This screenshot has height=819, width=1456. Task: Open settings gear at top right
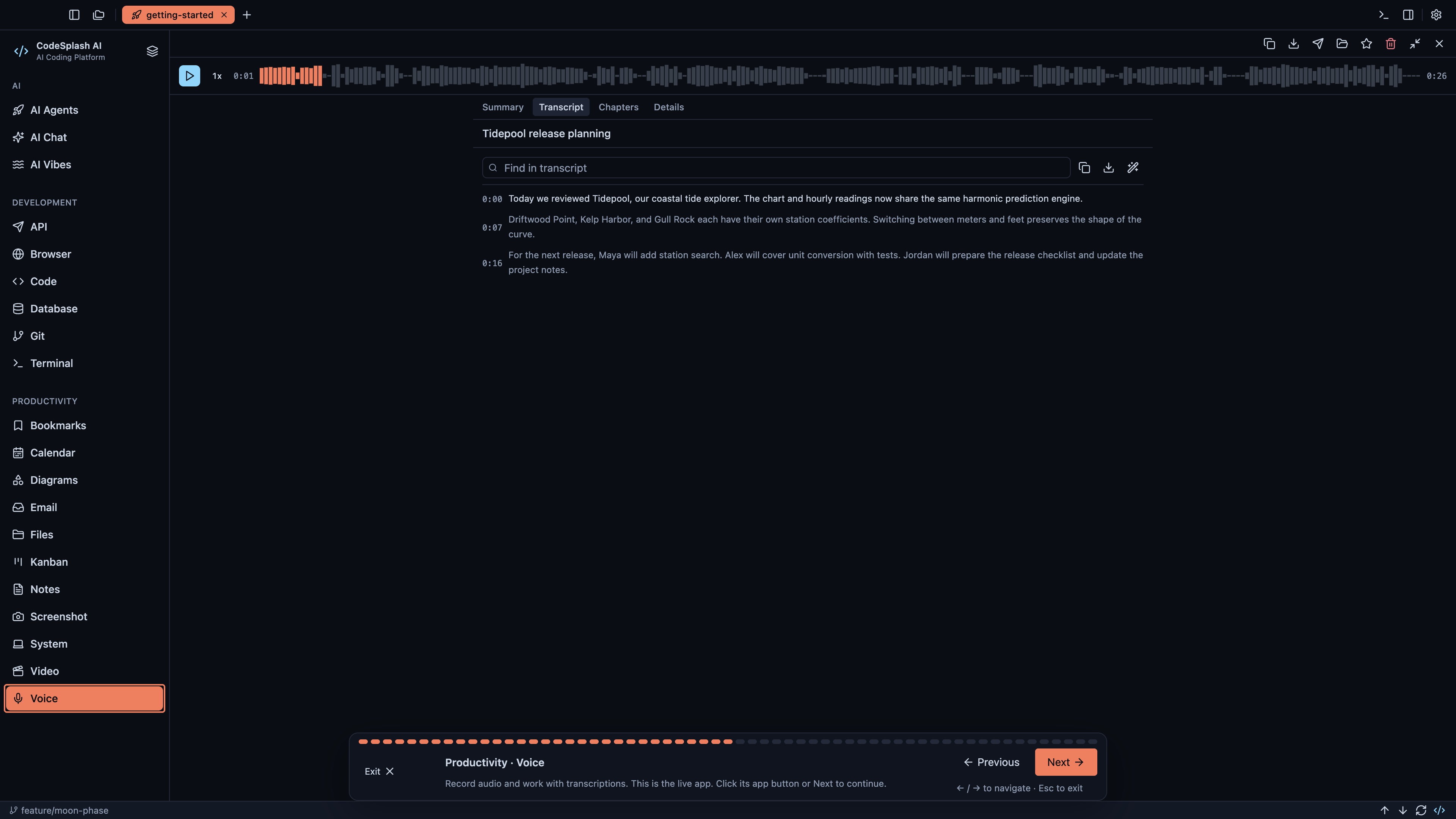click(x=1436, y=15)
